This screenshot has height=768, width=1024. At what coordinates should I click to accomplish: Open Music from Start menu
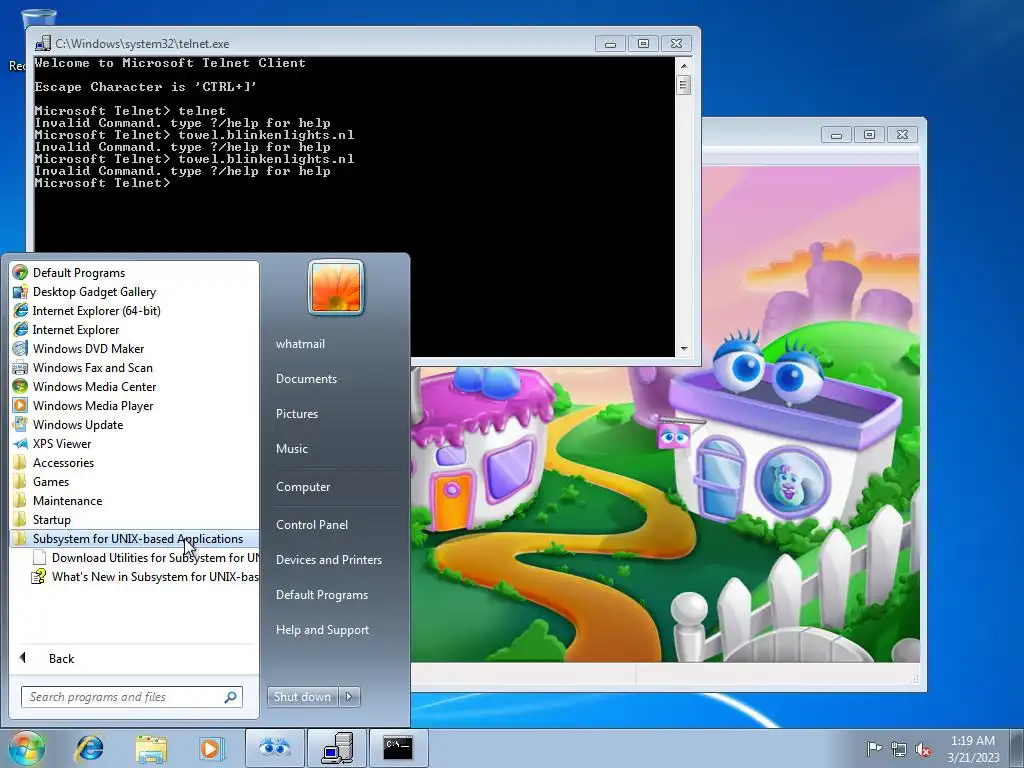[292, 449]
